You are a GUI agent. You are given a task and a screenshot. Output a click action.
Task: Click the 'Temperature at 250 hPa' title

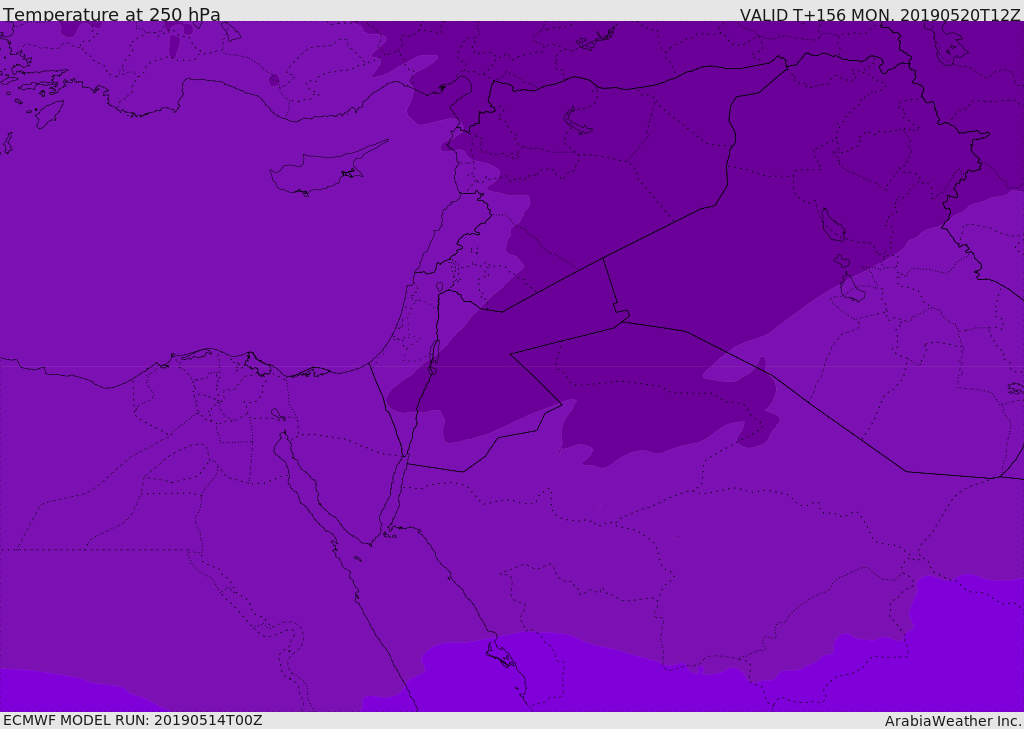coord(112,14)
